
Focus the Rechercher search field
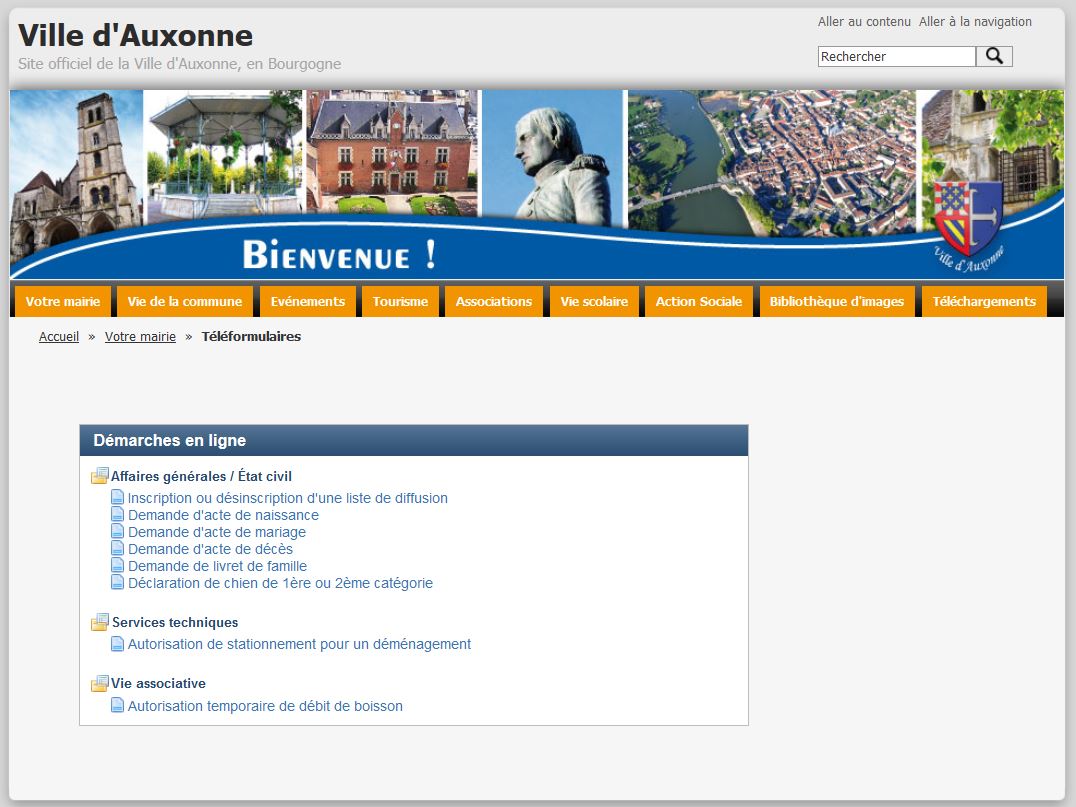click(896, 57)
